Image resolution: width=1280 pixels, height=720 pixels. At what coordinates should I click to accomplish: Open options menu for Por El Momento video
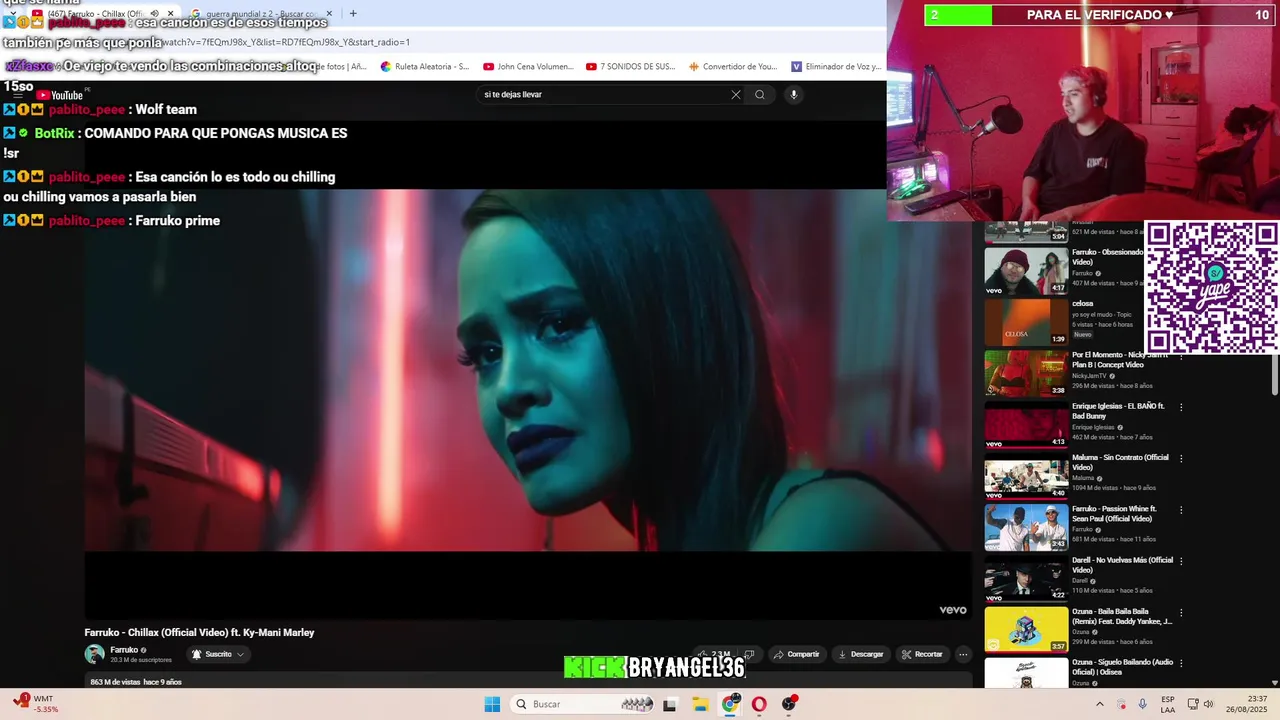[x=1181, y=356]
